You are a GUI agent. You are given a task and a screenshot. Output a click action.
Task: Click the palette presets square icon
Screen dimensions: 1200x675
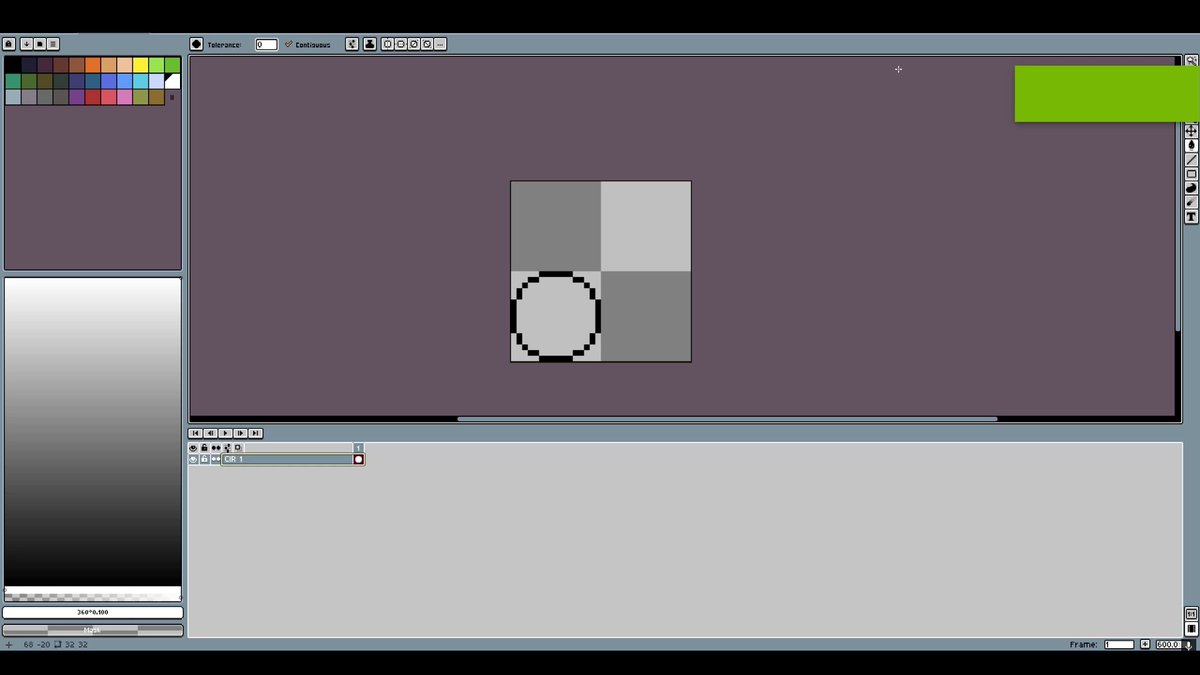(40, 44)
